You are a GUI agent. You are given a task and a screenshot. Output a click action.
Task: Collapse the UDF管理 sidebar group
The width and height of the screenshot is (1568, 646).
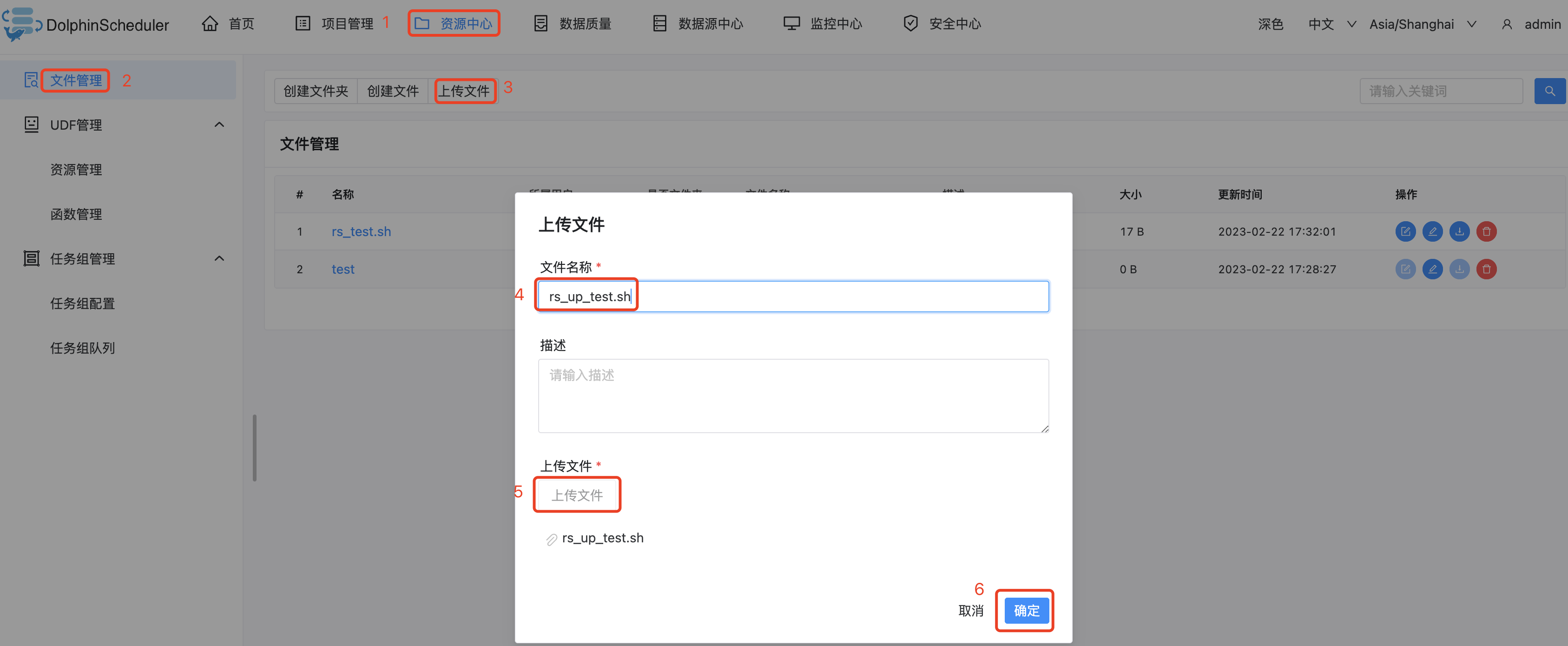pyautogui.click(x=219, y=125)
